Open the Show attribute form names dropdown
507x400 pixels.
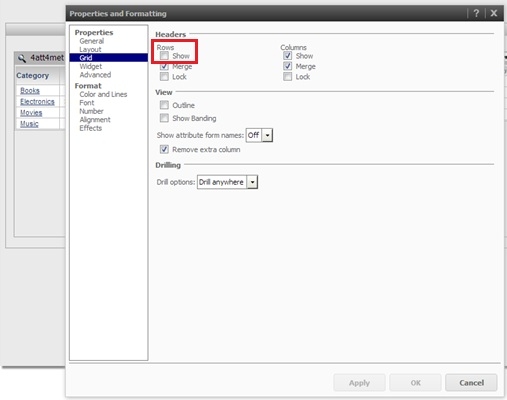(267, 135)
